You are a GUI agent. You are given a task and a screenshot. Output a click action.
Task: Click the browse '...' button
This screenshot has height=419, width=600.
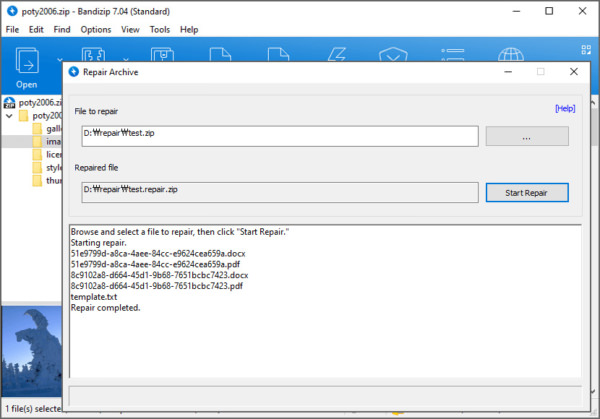point(527,137)
